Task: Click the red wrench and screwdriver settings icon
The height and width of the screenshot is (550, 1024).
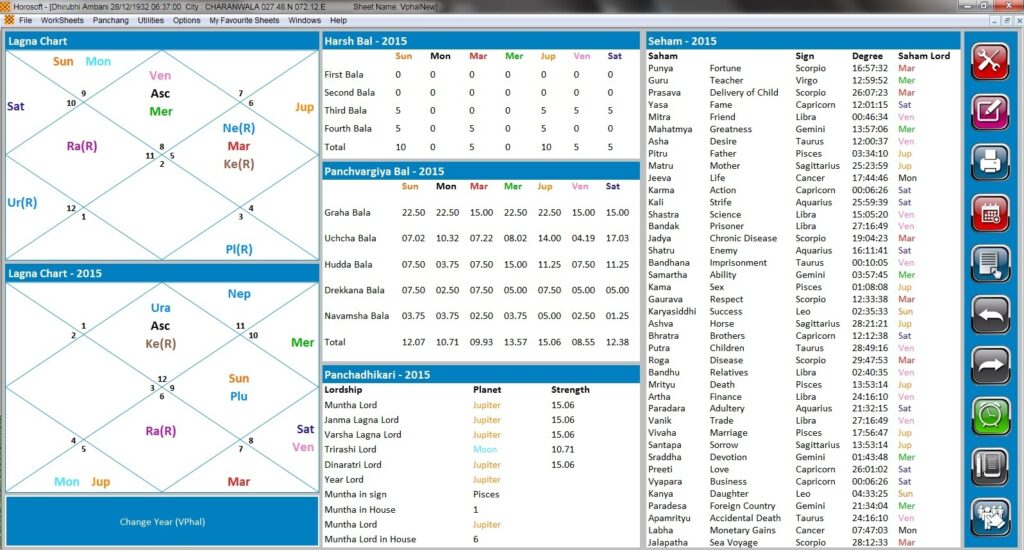Action: pos(990,58)
